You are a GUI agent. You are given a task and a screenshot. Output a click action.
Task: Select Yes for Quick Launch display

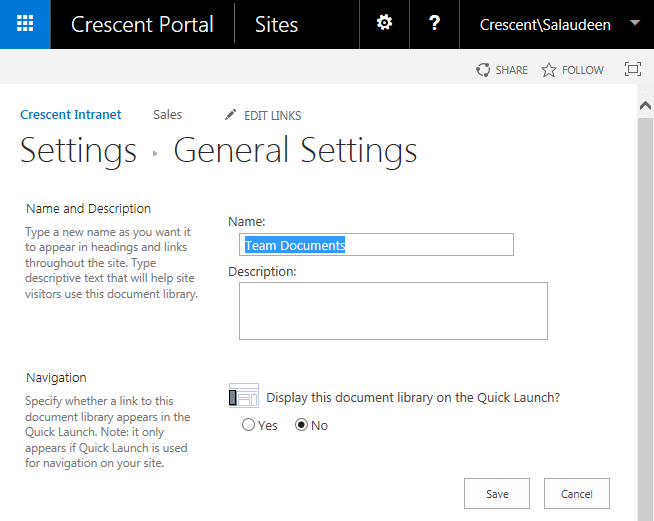(x=249, y=425)
